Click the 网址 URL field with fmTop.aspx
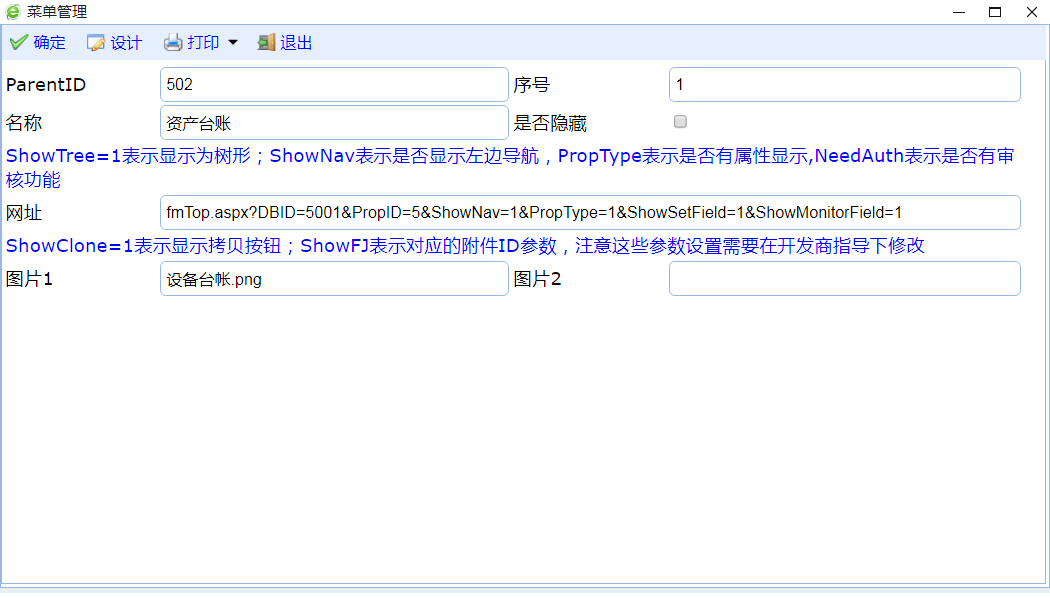 point(590,213)
